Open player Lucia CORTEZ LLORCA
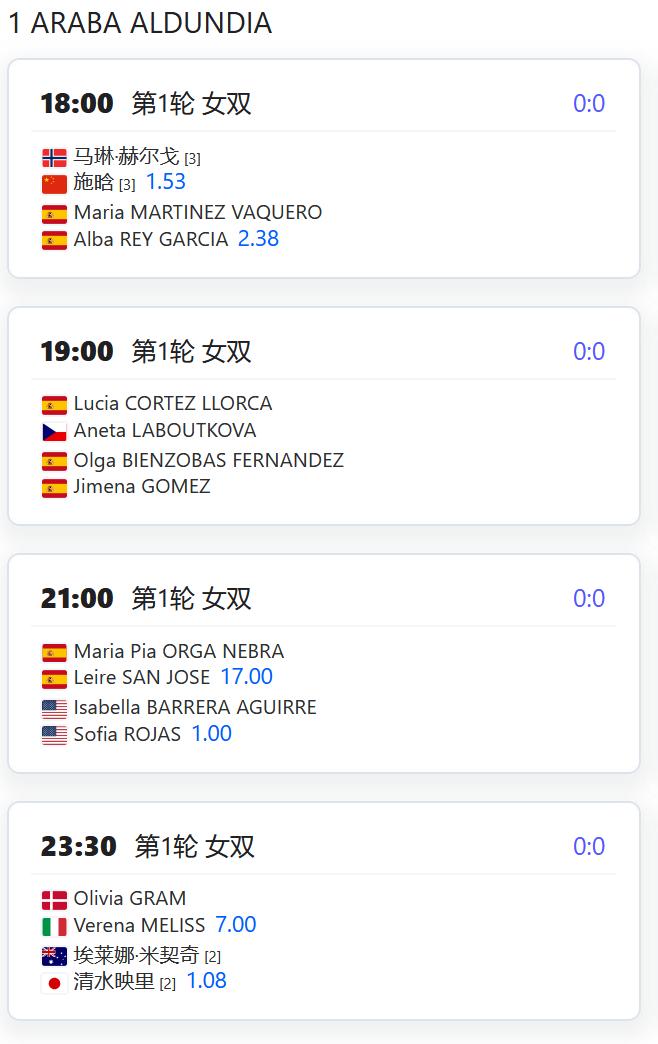The width and height of the screenshot is (658, 1044). pos(172,403)
